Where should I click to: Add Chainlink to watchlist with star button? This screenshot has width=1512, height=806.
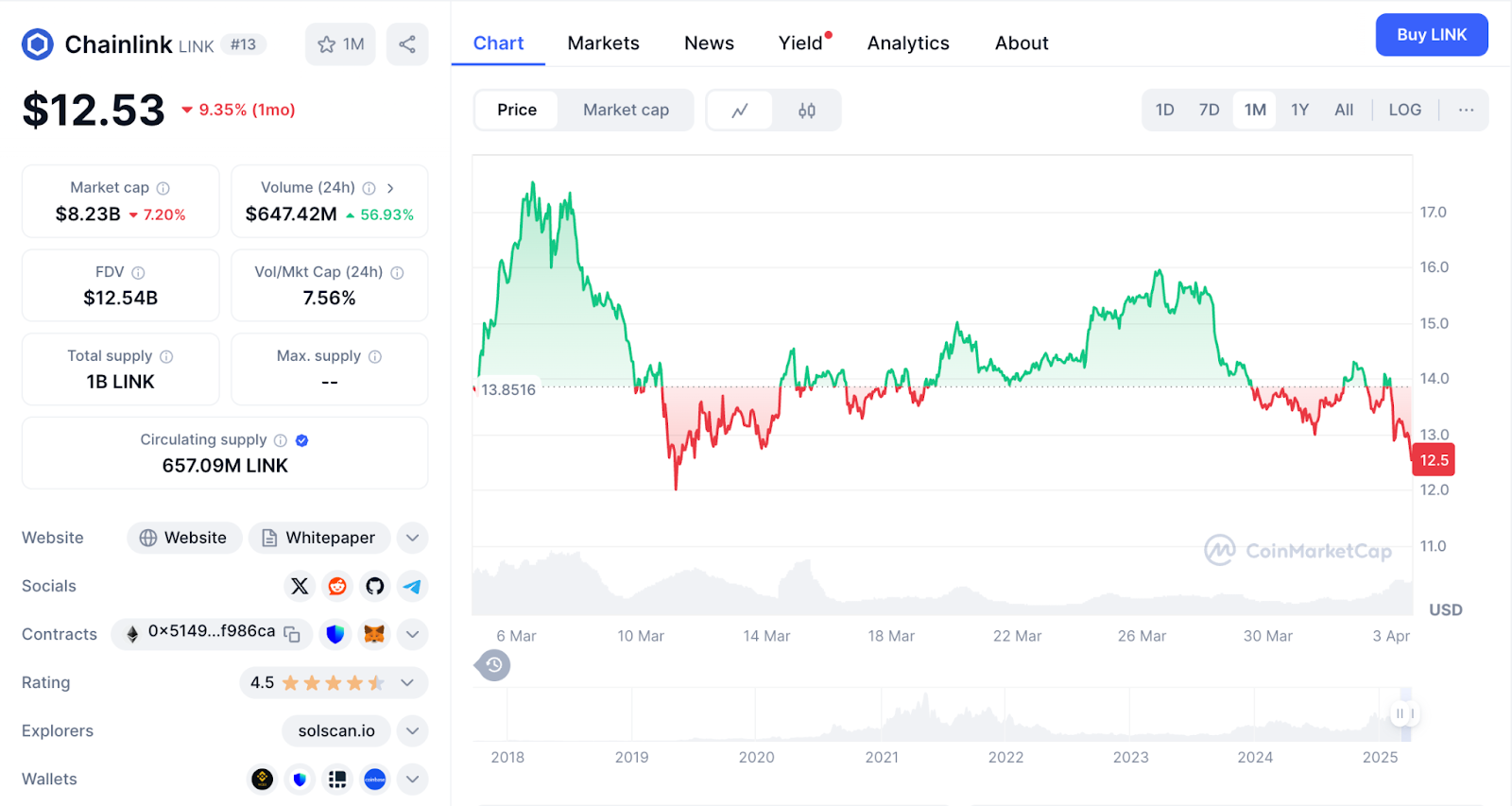click(x=340, y=44)
